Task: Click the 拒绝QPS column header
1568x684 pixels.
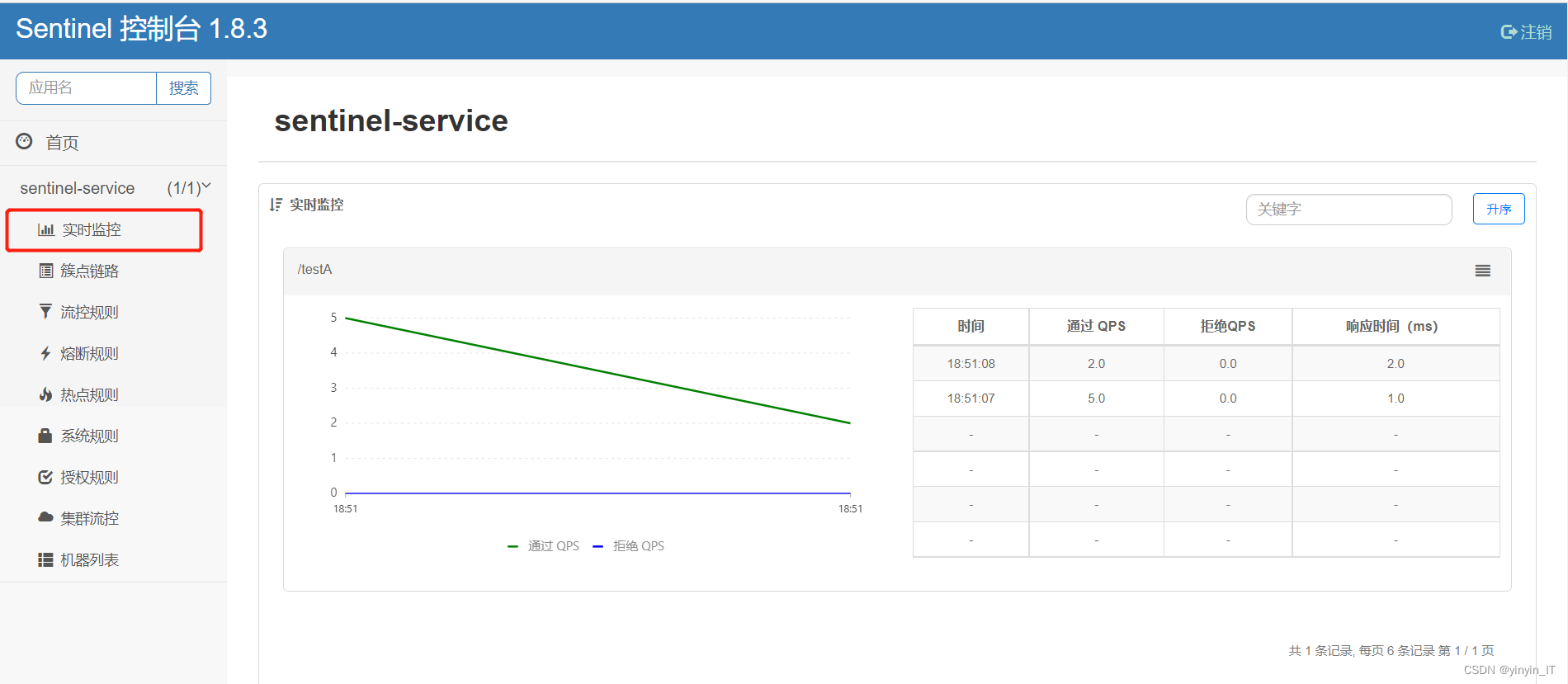Action: [x=1228, y=326]
